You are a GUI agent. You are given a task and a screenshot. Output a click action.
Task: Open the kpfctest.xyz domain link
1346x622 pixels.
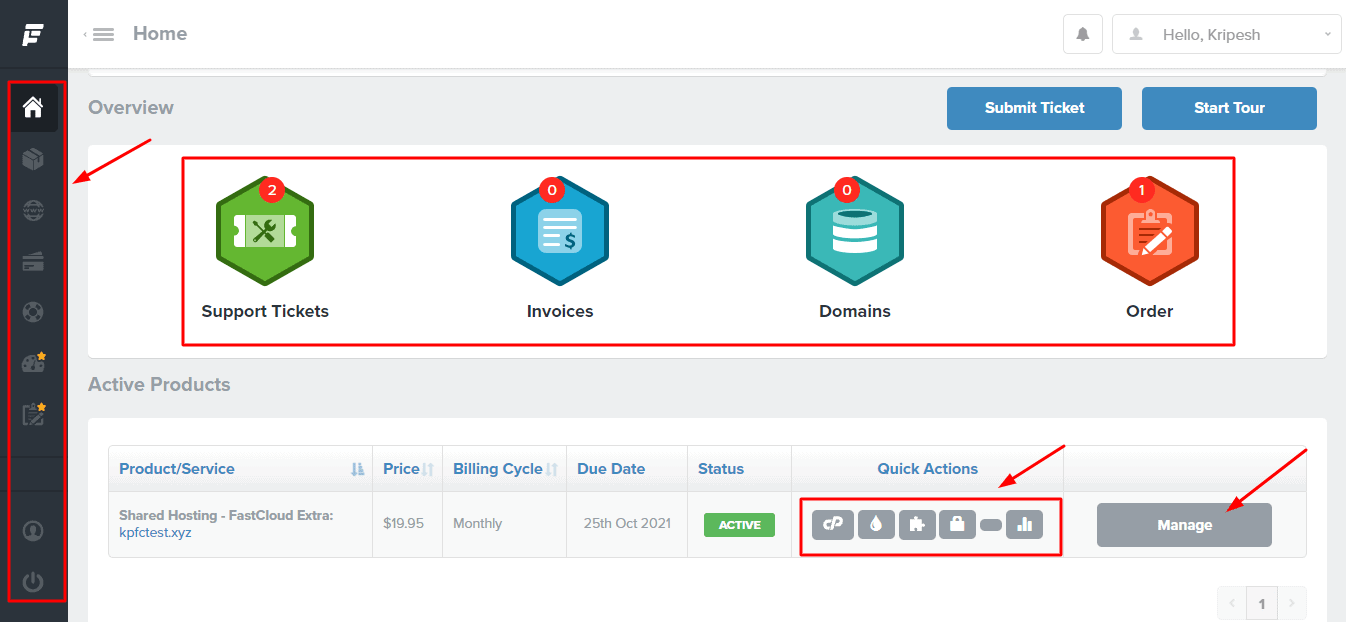155,533
